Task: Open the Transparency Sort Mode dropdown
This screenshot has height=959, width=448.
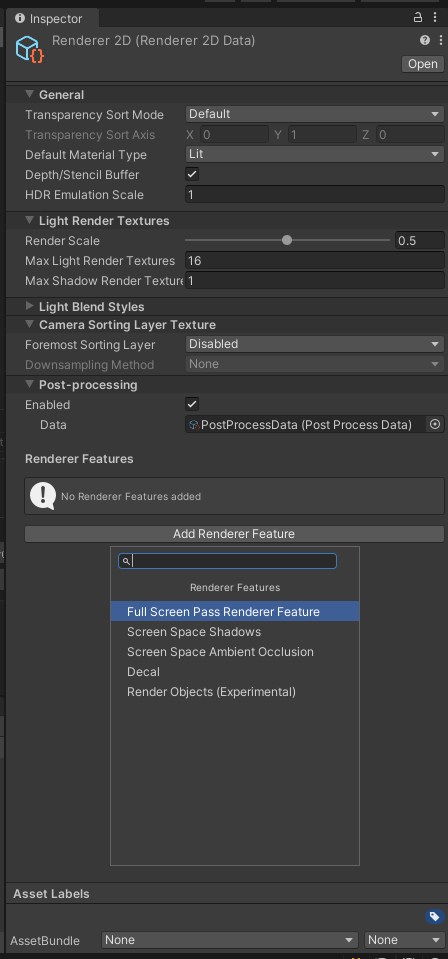Action: 315,114
